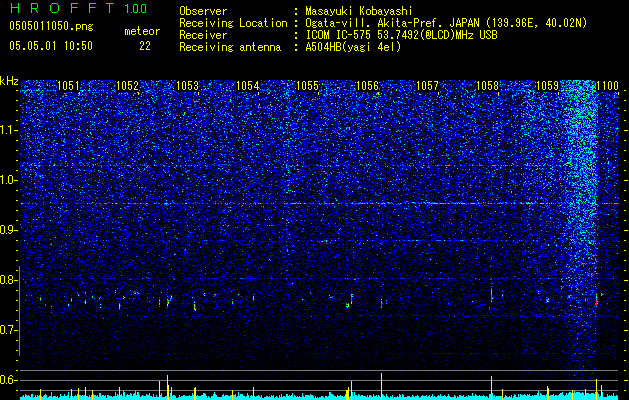The height and width of the screenshot is (400, 629).
Task: Click the 0.9 kHz frequency axis label
Action: click(8, 230)
